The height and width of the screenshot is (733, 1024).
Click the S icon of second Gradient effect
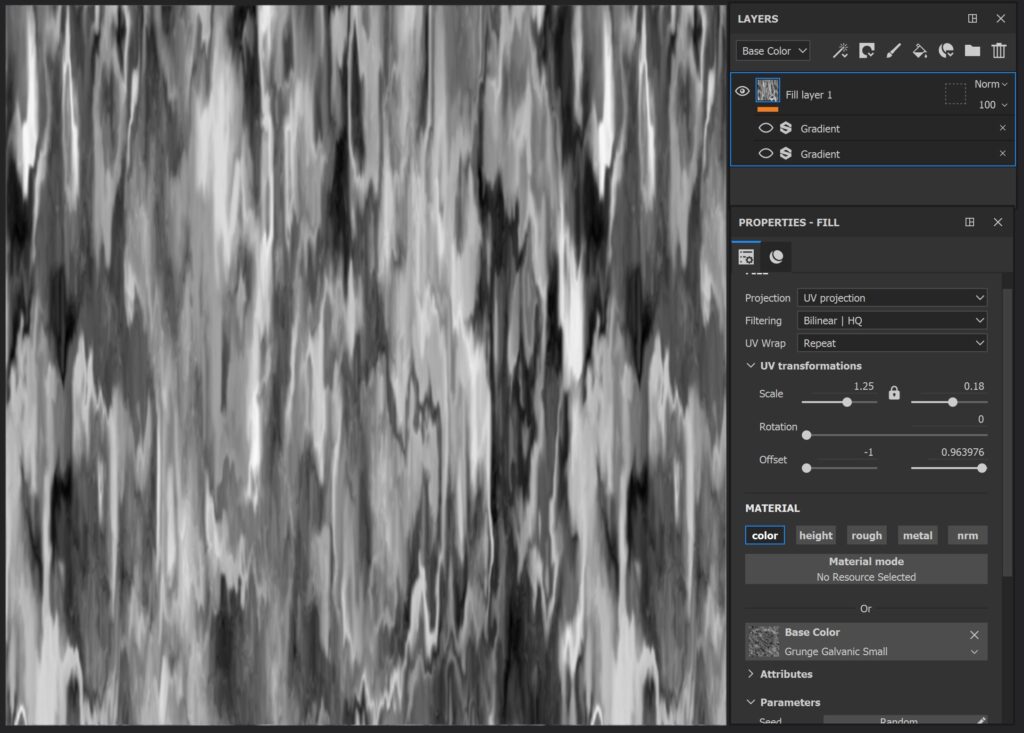click(x=786, y=154)
